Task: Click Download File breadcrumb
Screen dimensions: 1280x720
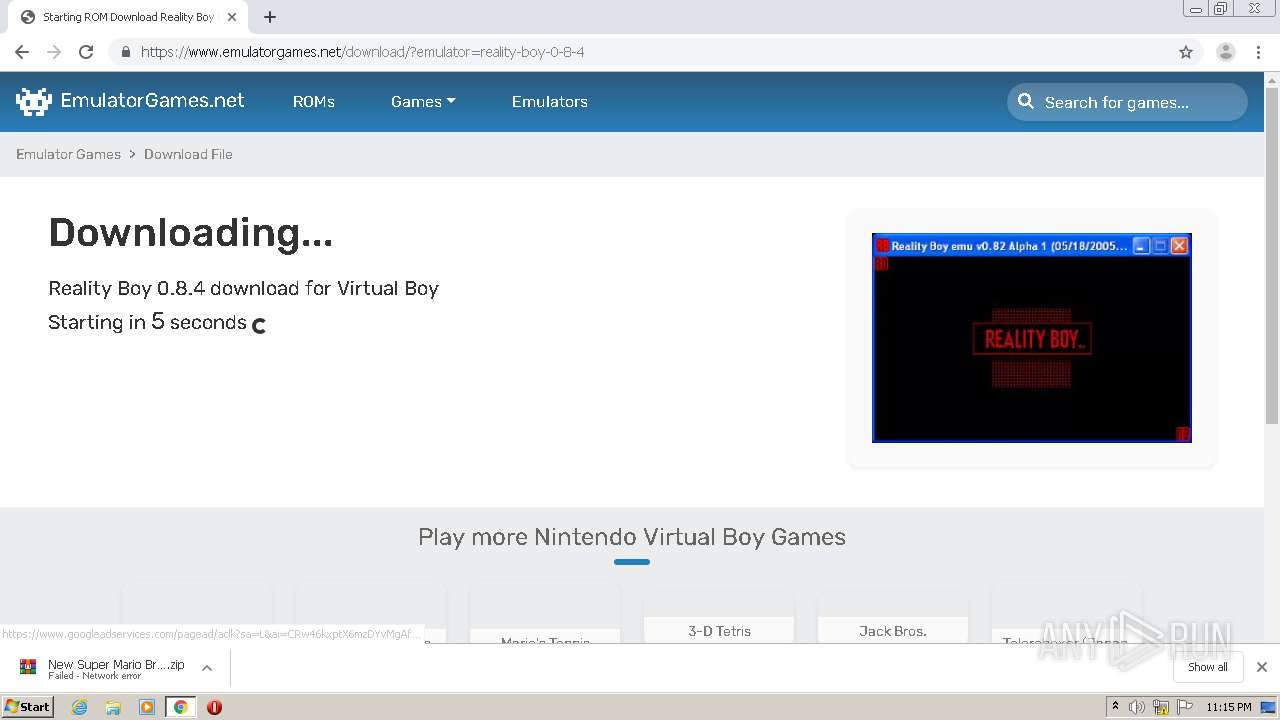Action: click(188, 154)
